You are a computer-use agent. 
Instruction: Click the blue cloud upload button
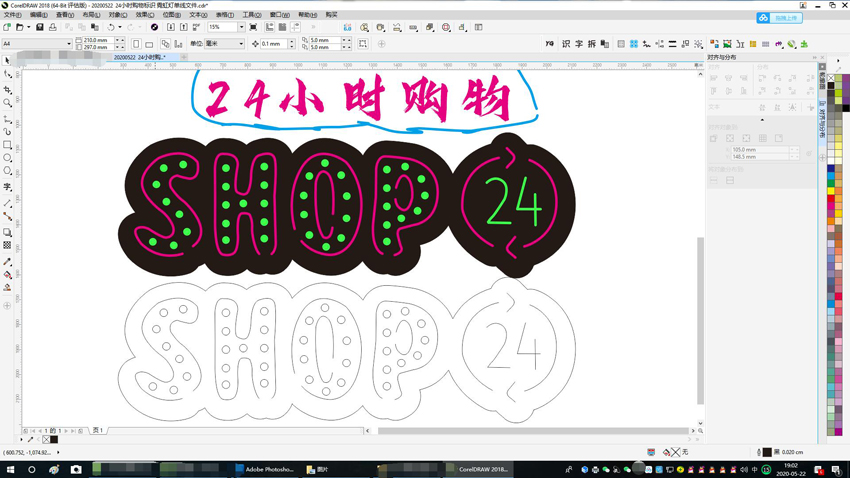[780, 18]
